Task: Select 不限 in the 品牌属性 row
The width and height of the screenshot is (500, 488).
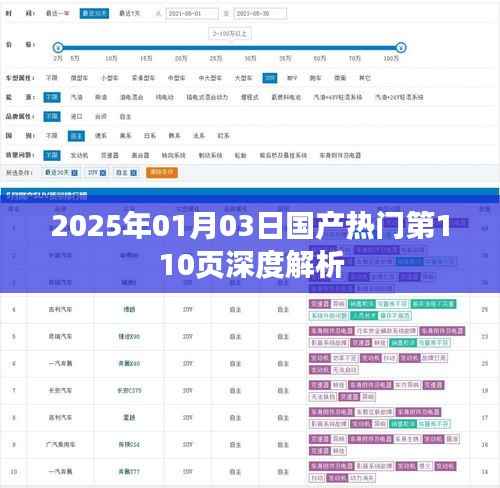Action: pos(52,117)
